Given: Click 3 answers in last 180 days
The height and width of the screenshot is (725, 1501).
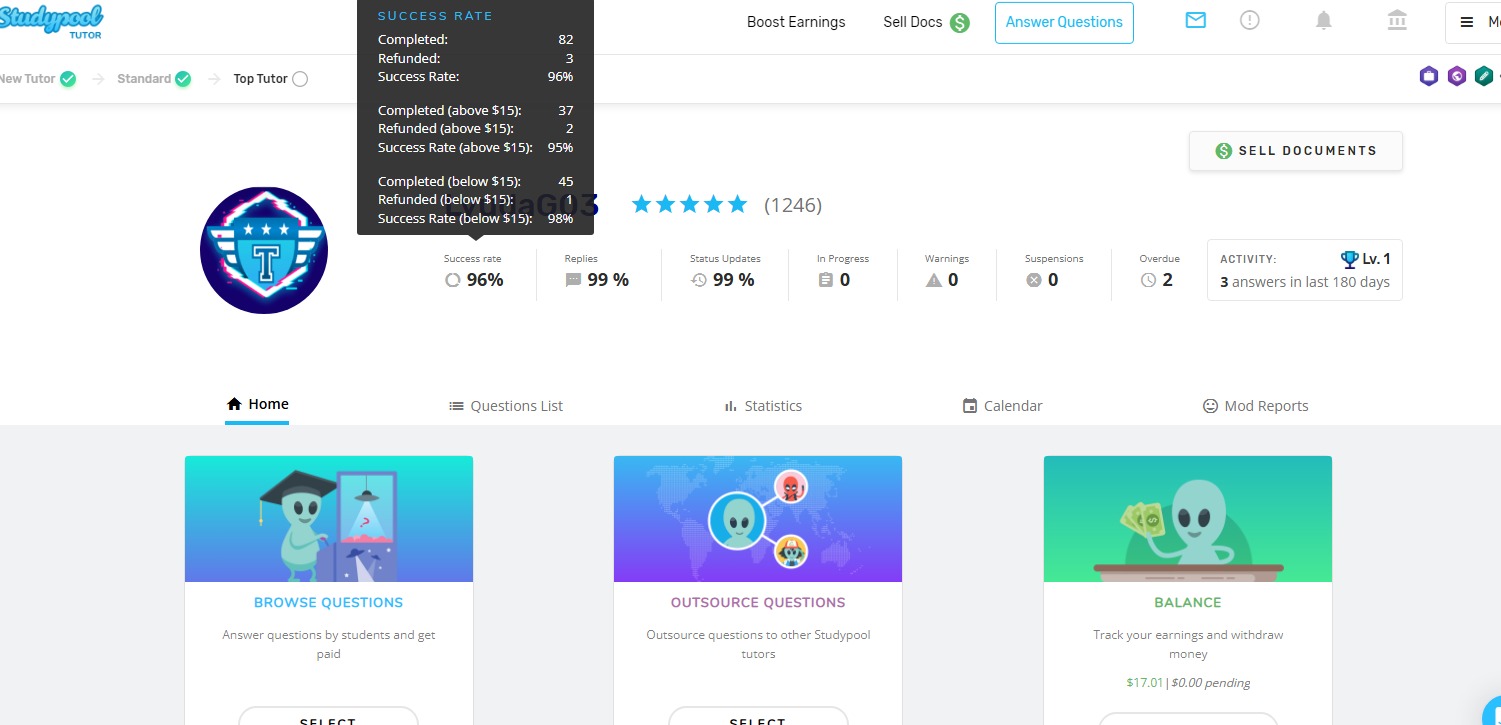Looking at the screenshot, I should click(x=1305, y=282).
